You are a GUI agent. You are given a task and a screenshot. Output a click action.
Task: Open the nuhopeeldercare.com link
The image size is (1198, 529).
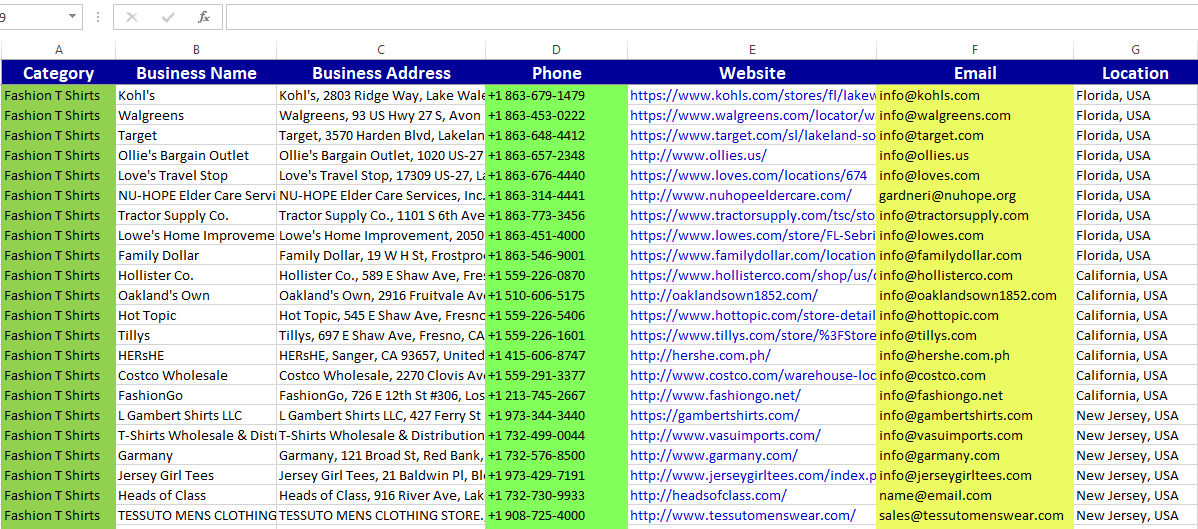click(740, 196)
